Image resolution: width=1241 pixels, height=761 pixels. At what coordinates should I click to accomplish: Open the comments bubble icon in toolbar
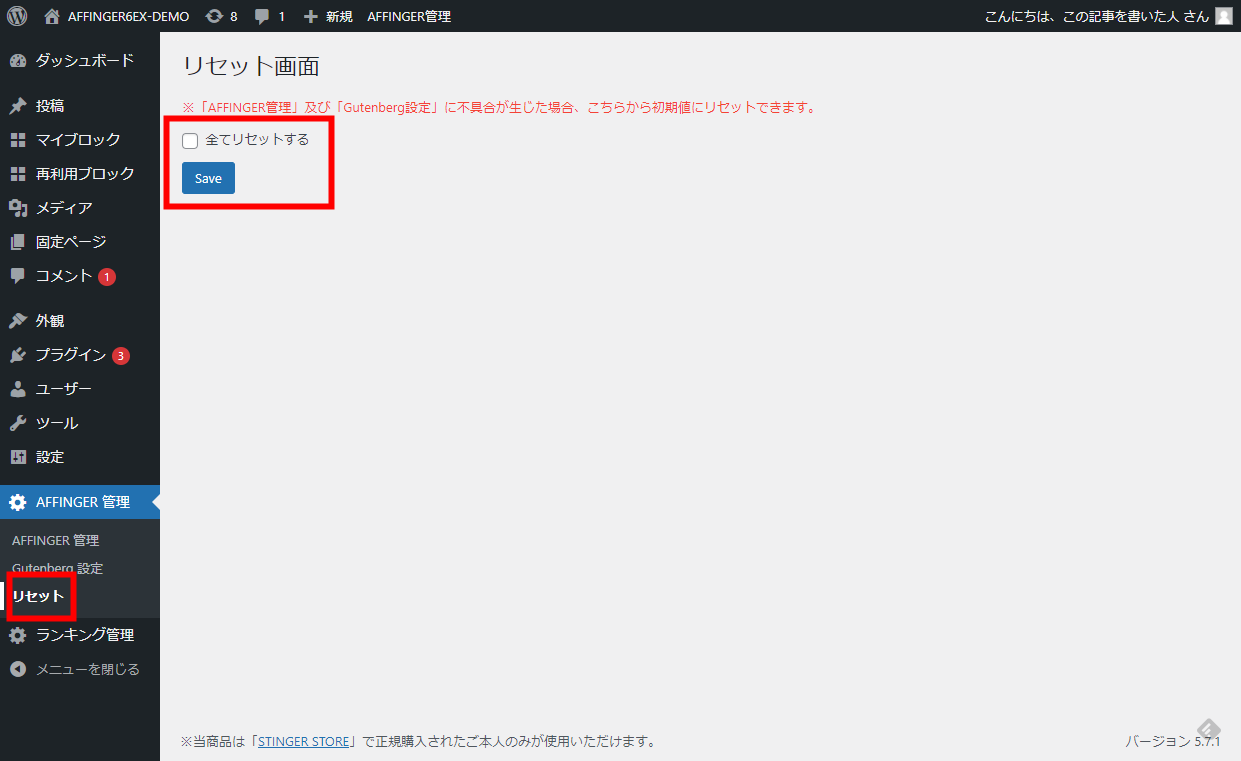[x=262, y=17]
